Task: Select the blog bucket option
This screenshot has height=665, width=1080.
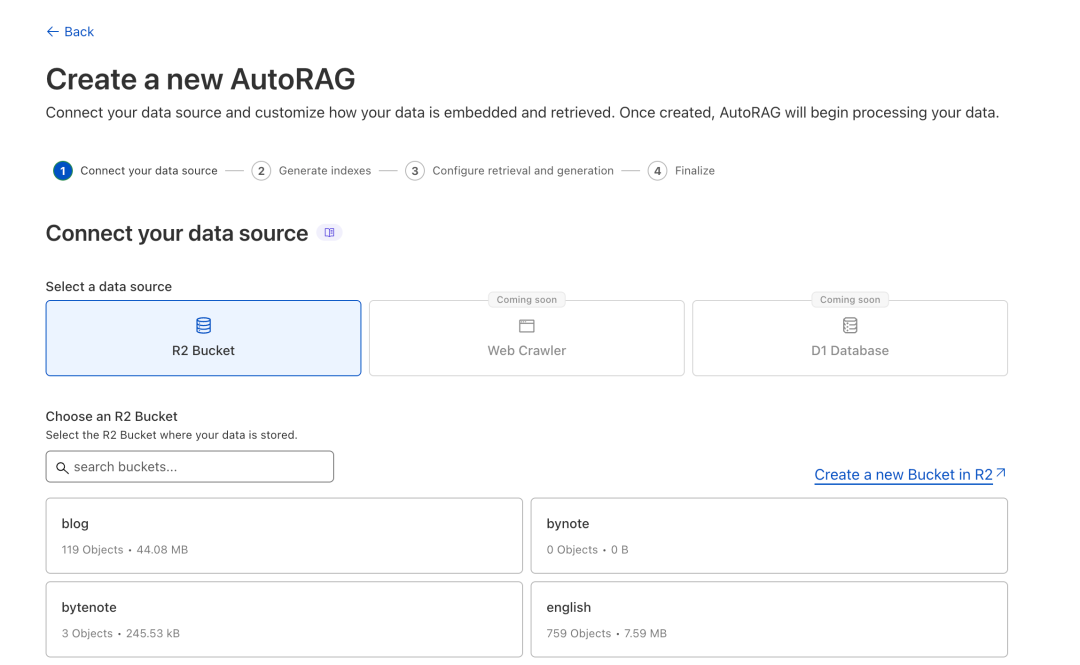Action: [283, 535]
